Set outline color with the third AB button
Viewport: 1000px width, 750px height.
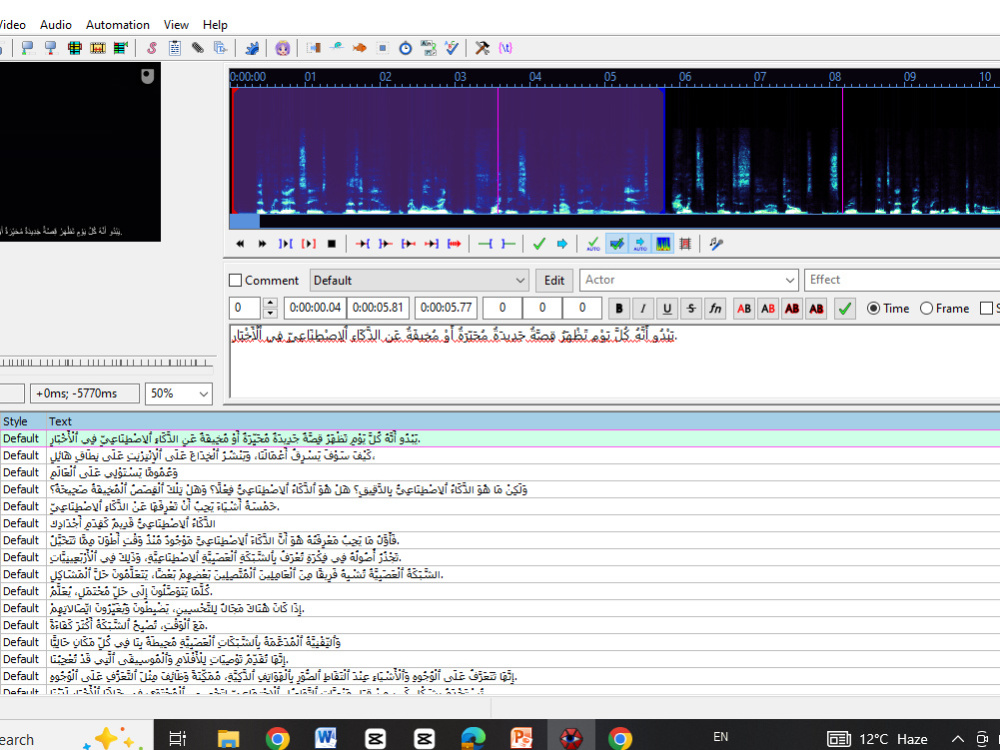tap(792, 309)
